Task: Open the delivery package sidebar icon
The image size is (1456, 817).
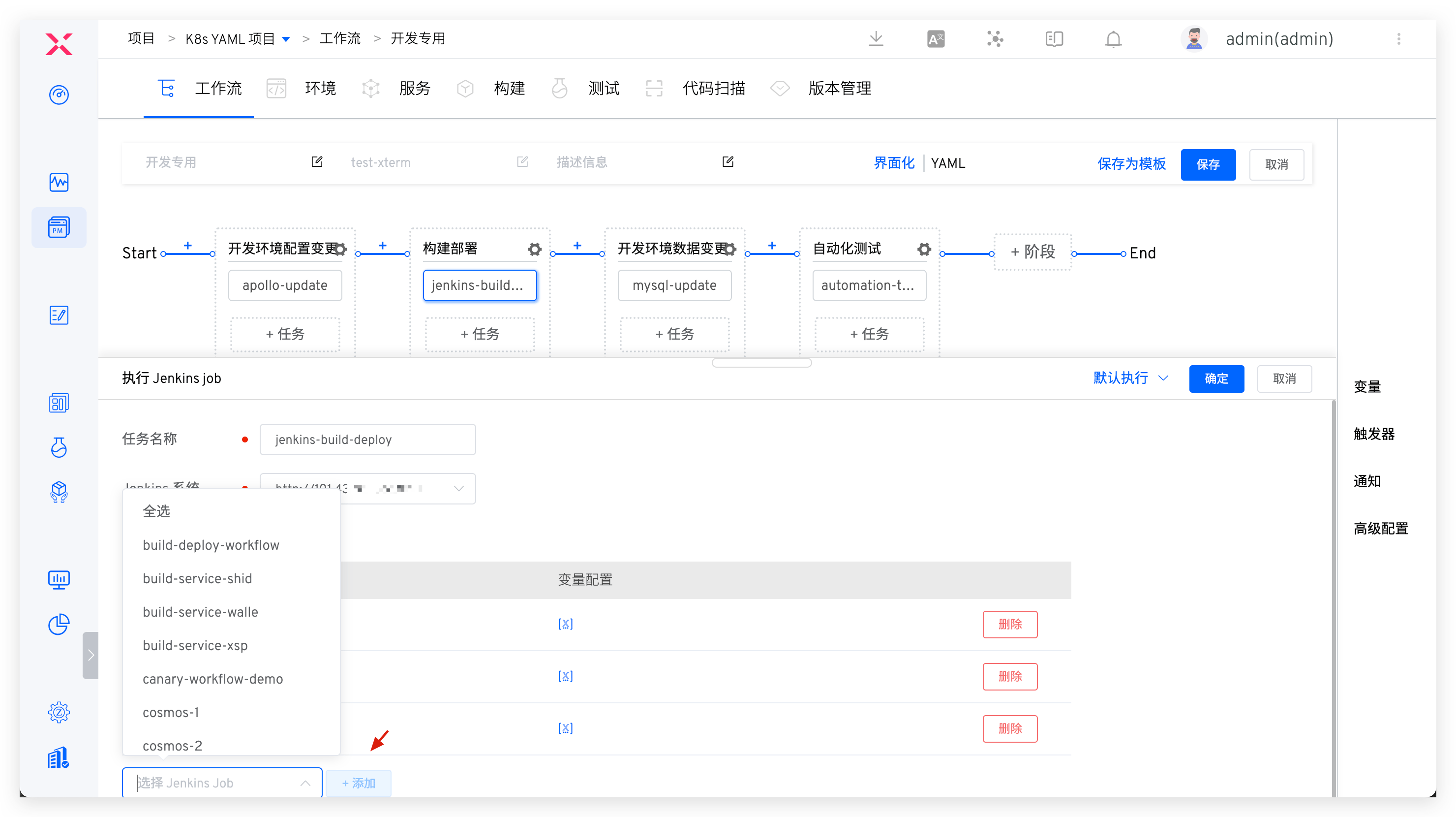Action: pos(59,492)
